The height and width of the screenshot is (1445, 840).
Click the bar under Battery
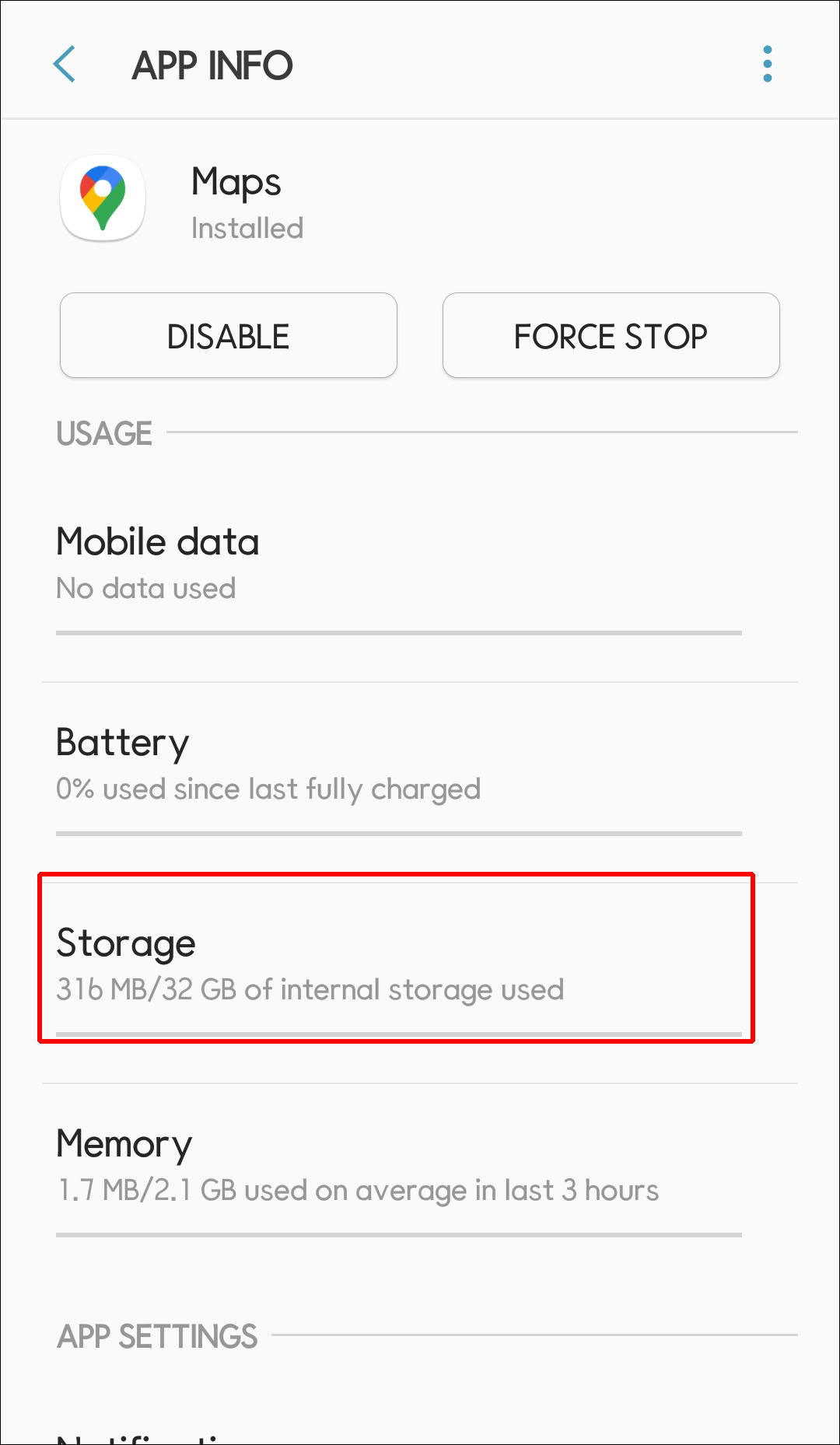click(x=398, y=834)
